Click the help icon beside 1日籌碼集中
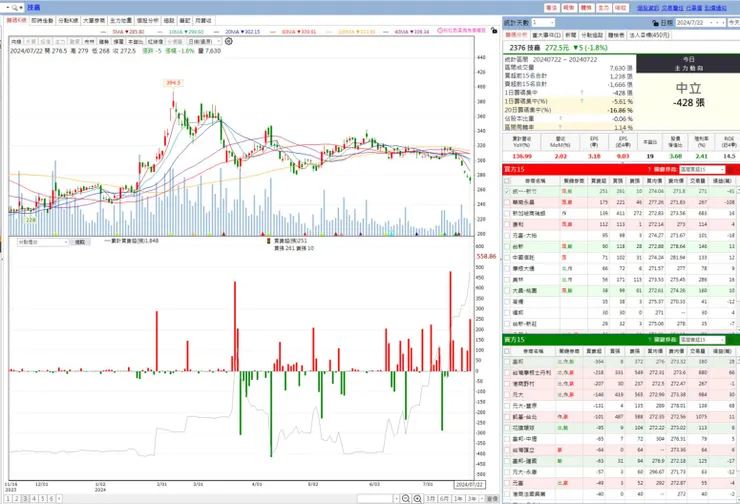This screenshot has height=504, width=740. click(581, 93)
